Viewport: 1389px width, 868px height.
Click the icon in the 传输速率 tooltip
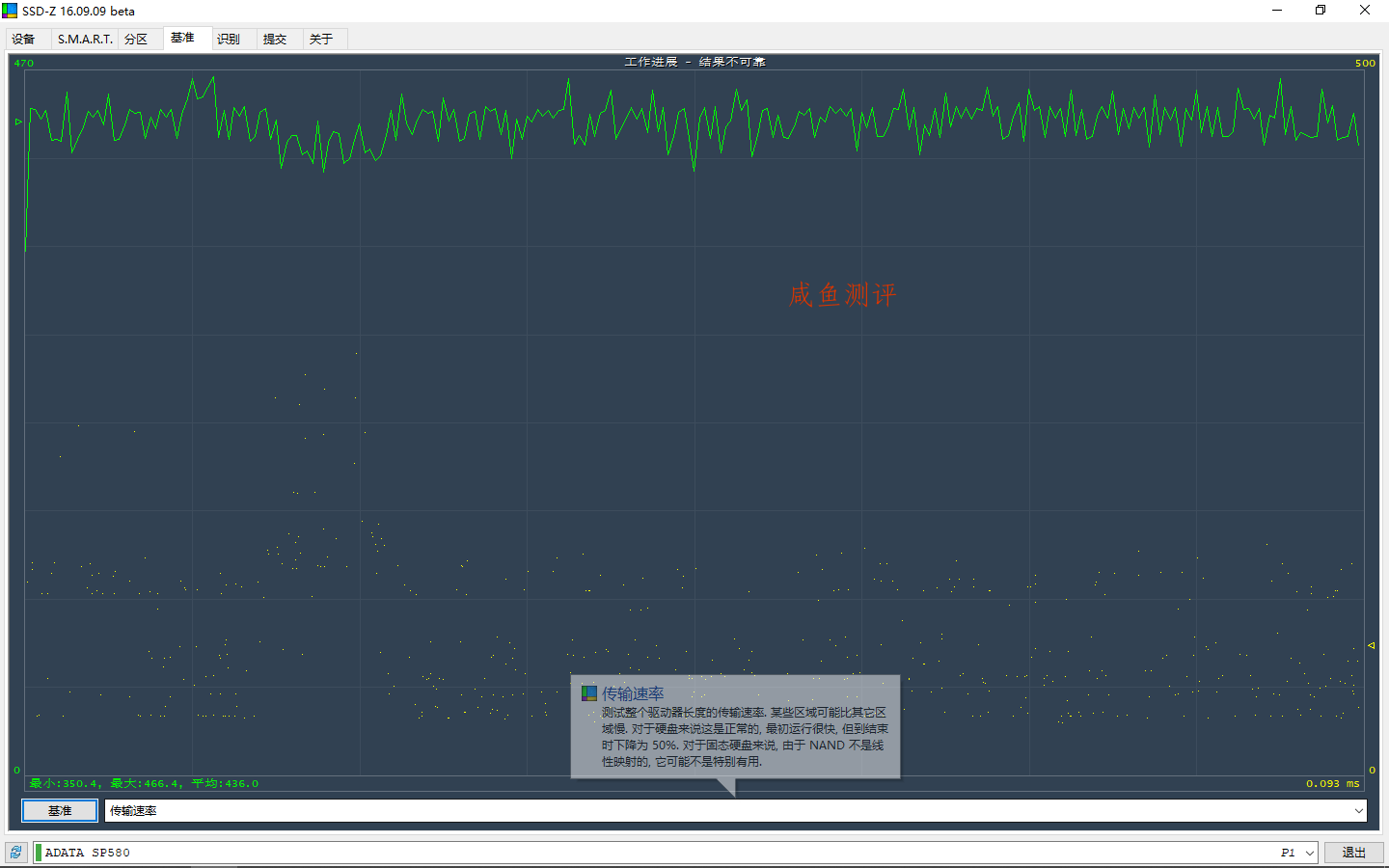589,693
